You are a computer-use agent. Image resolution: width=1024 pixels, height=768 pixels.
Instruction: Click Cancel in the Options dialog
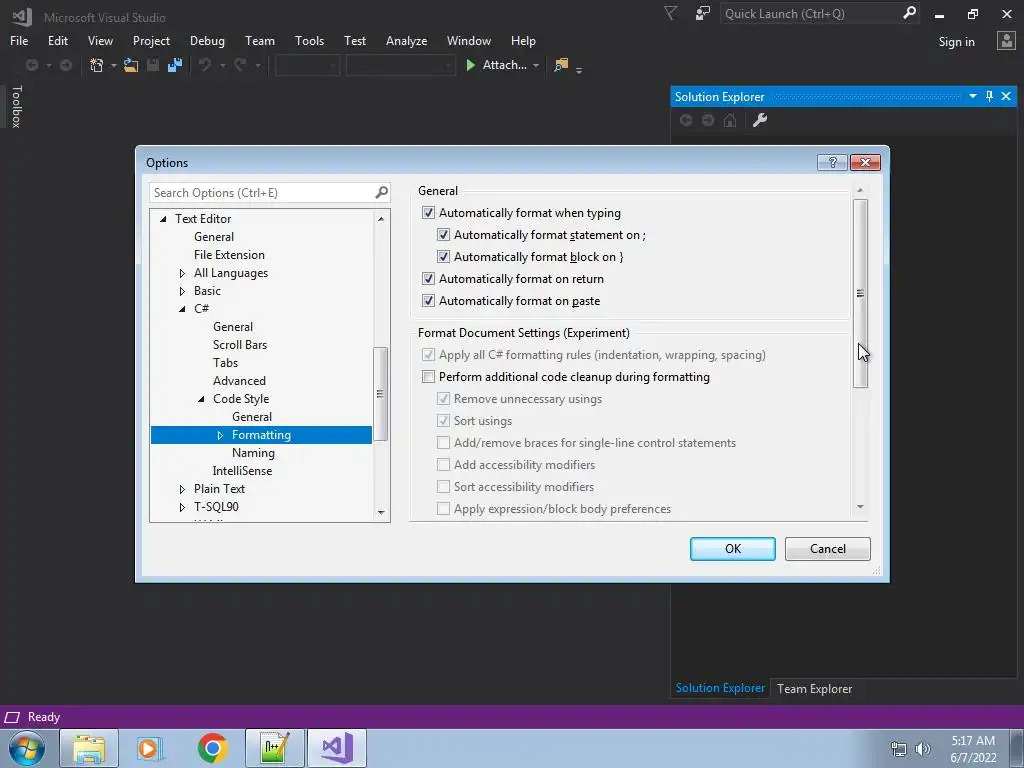pos(827,549)
